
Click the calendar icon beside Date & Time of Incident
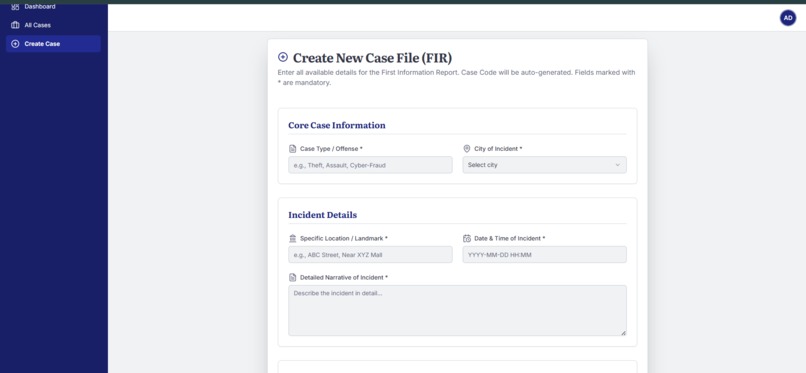click(467, 238)
